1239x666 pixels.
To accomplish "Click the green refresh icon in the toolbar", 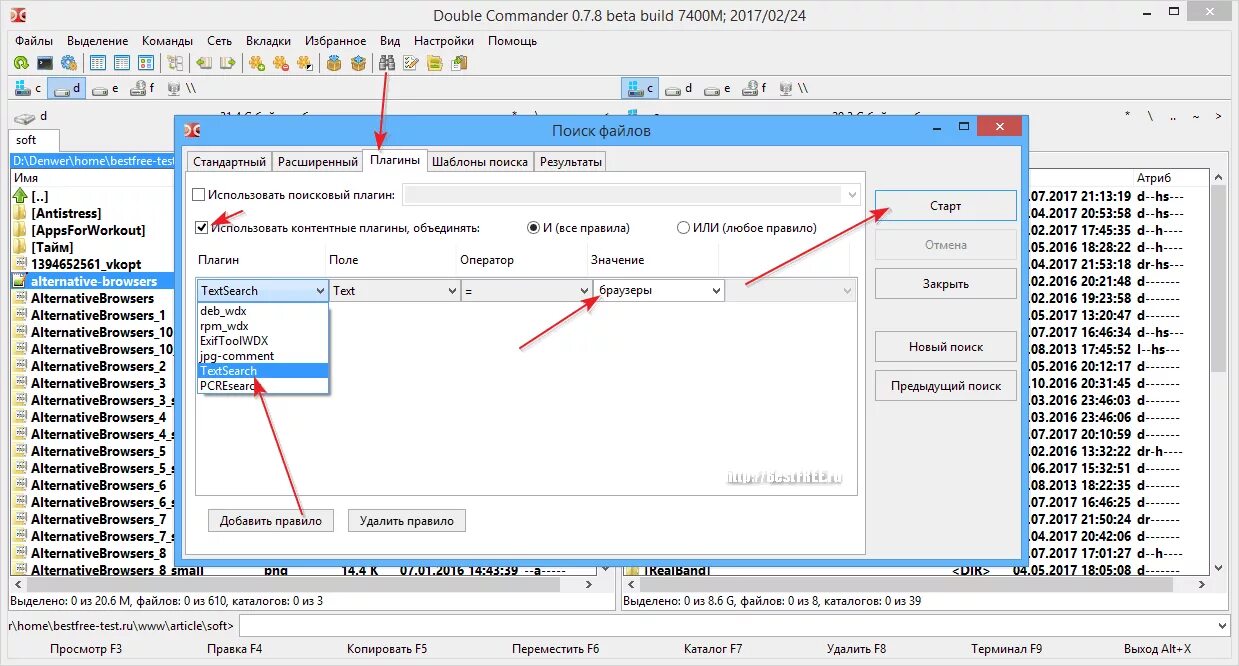I will click(20, 63).
